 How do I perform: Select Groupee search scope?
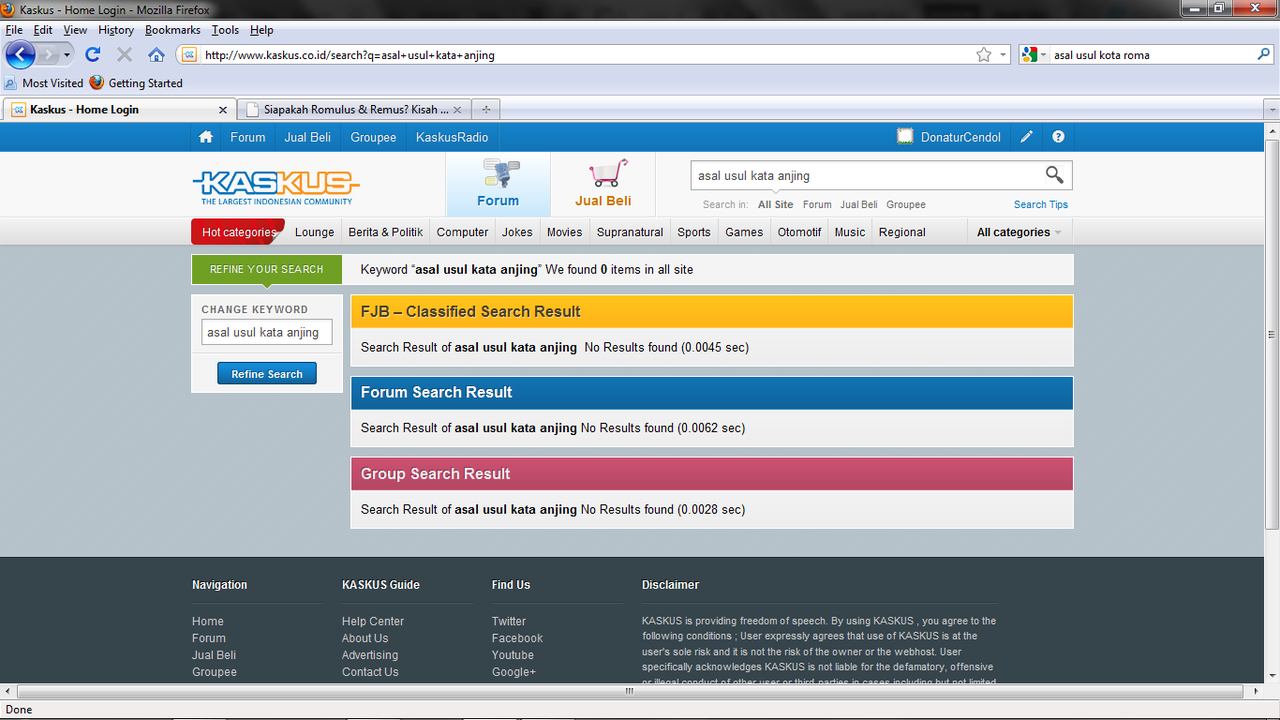coord(906,204)
